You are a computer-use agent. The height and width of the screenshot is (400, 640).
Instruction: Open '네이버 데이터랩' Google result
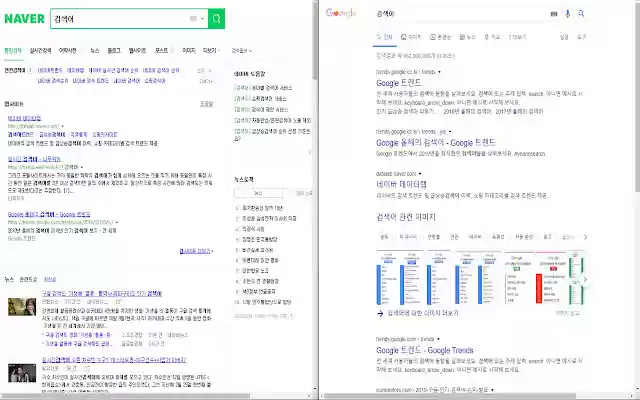401,184
